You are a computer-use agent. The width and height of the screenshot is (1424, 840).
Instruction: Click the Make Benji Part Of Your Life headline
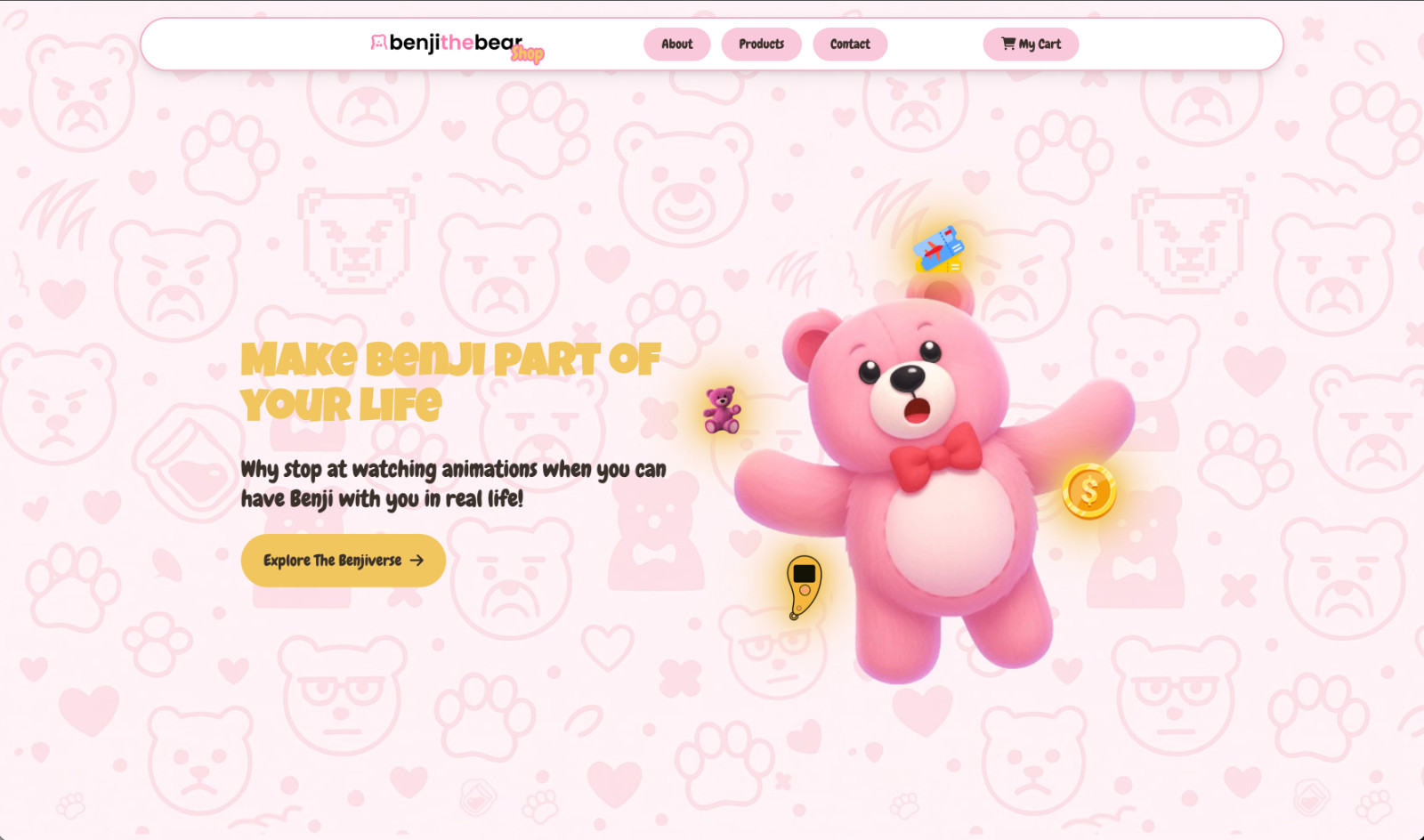pos(450,382)
